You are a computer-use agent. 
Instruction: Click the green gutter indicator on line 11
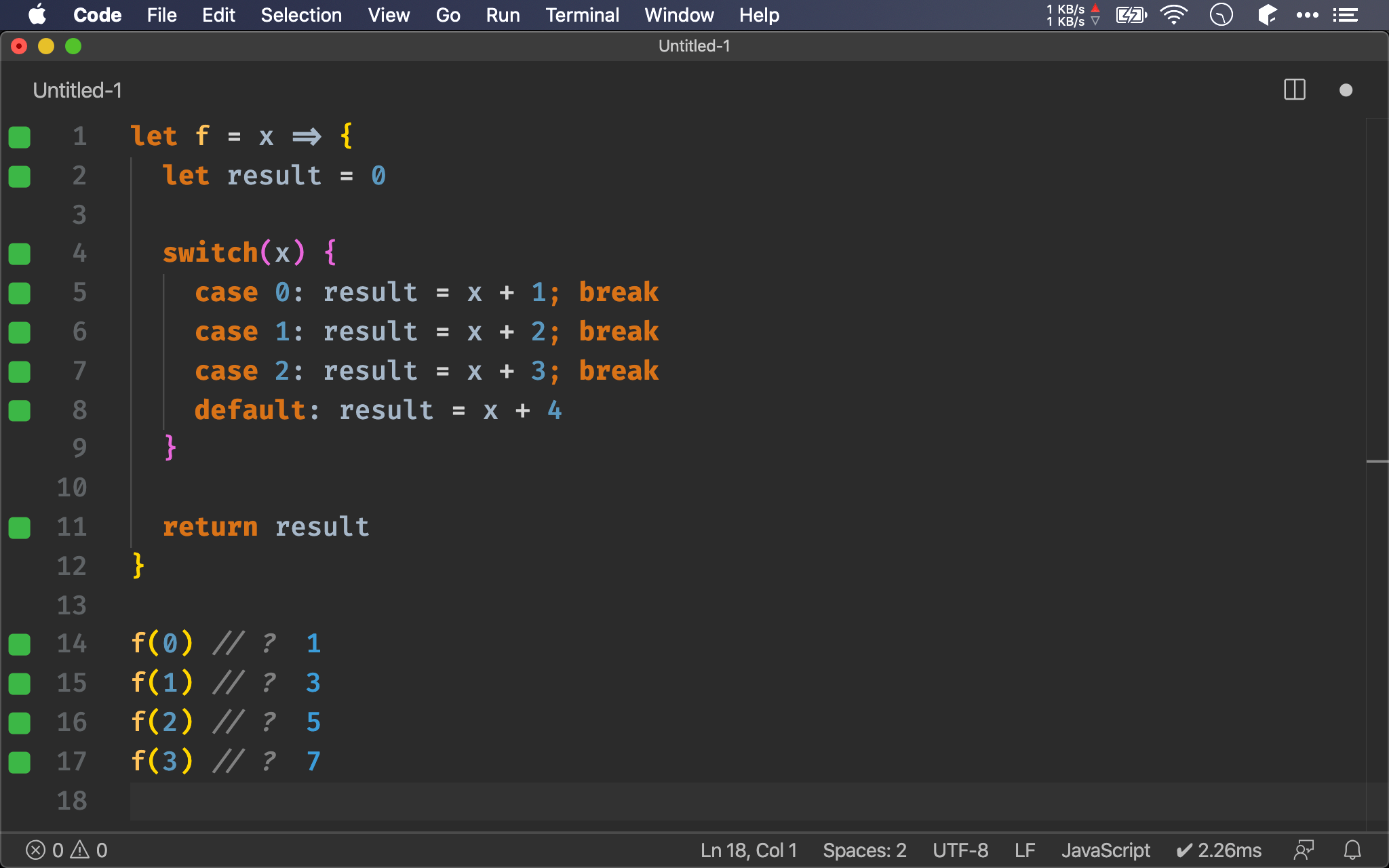(20, 528)
